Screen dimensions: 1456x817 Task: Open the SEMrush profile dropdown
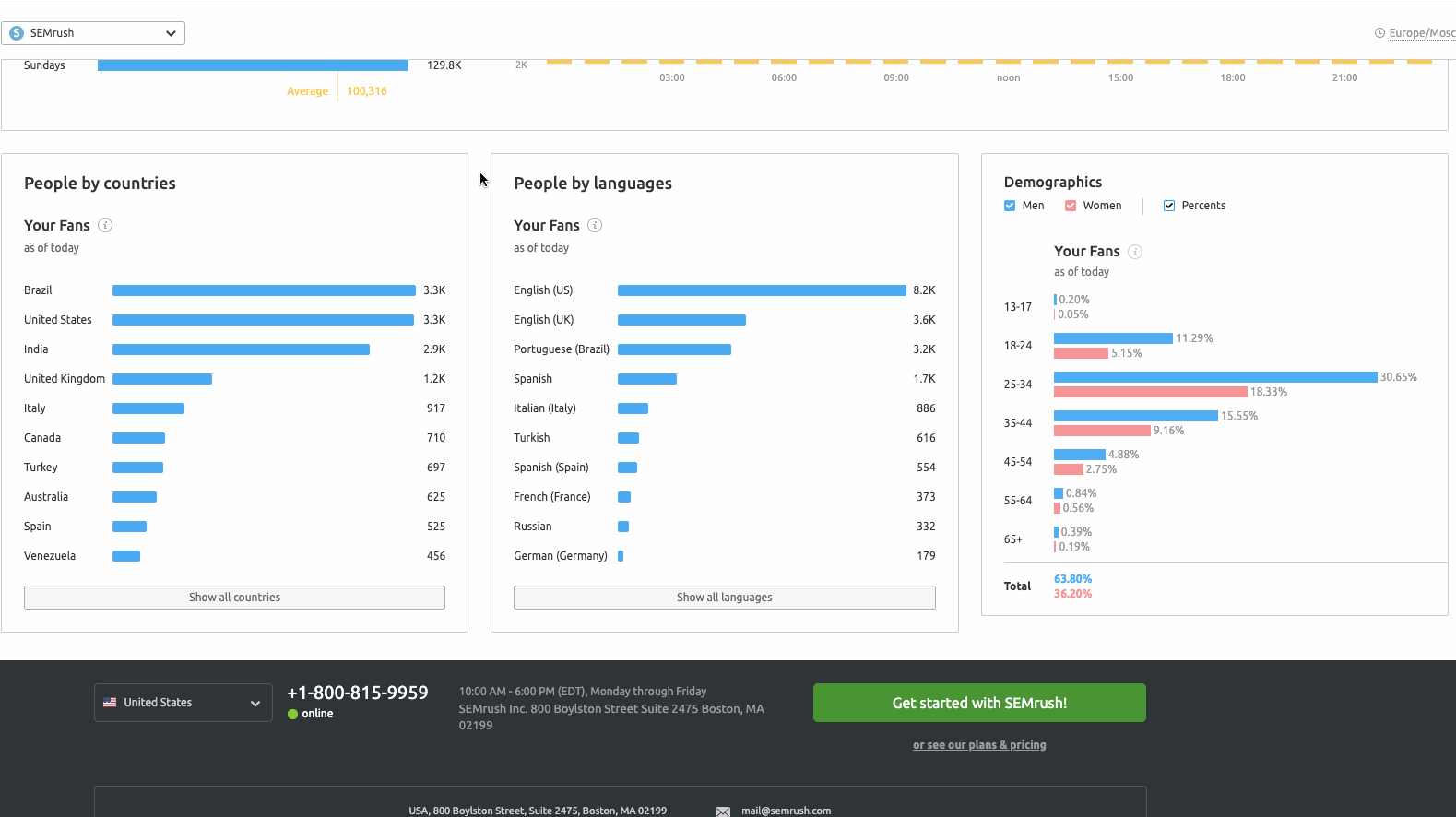click(93, 33)
